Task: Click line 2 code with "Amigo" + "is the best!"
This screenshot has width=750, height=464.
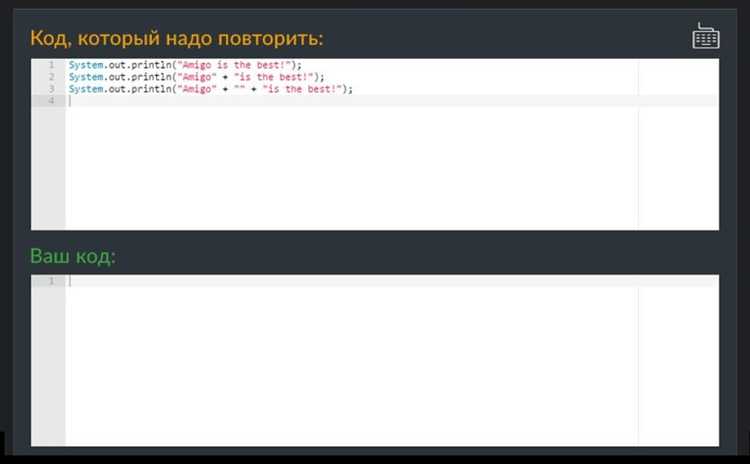Action: pos(196,77)
